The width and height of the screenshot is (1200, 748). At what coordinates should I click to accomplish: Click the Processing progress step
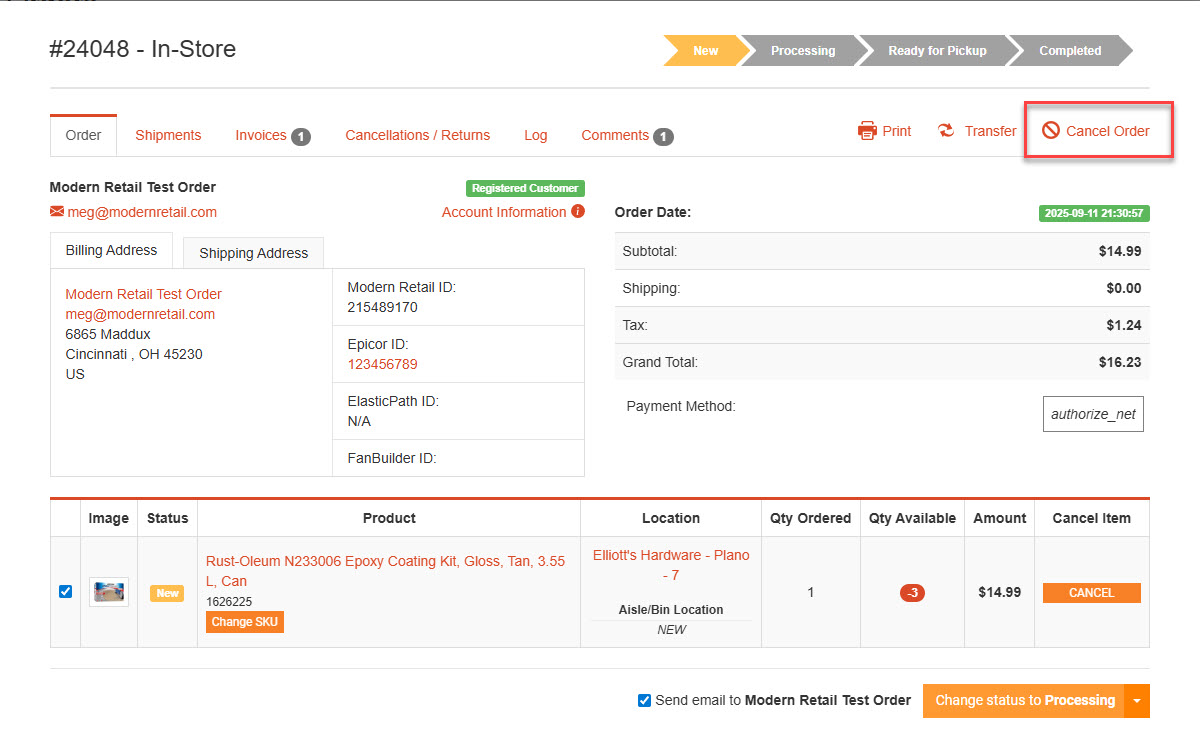coord(803,51)
